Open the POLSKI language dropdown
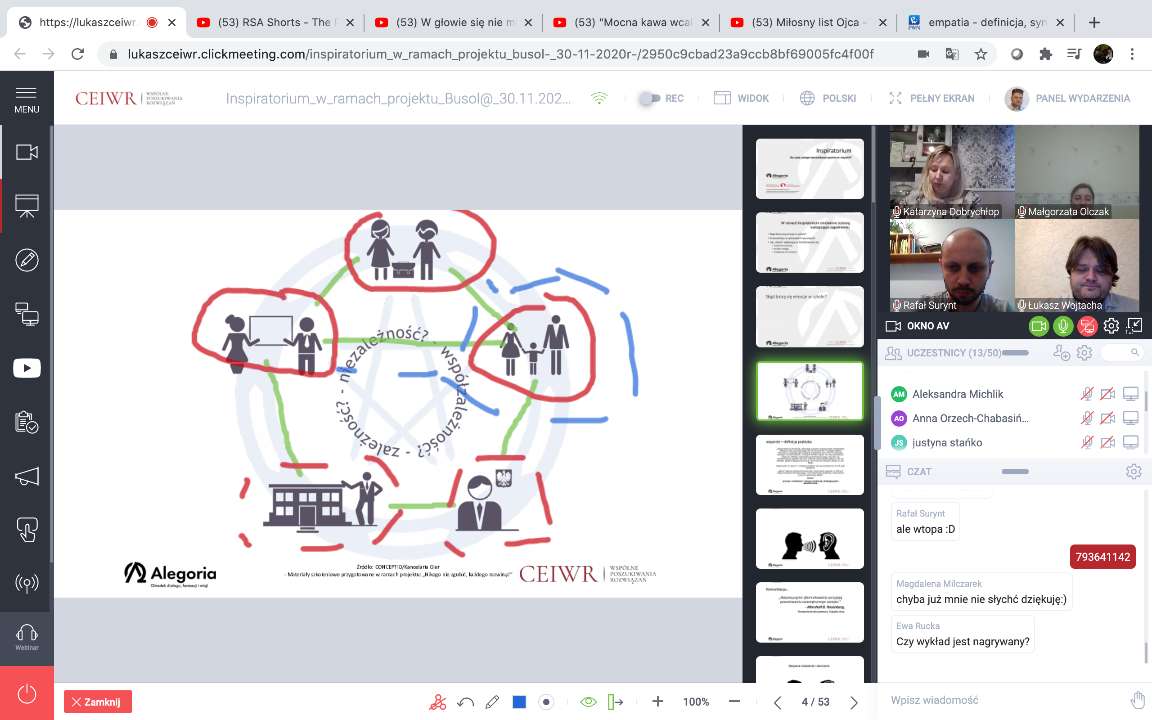 (828, 98)
